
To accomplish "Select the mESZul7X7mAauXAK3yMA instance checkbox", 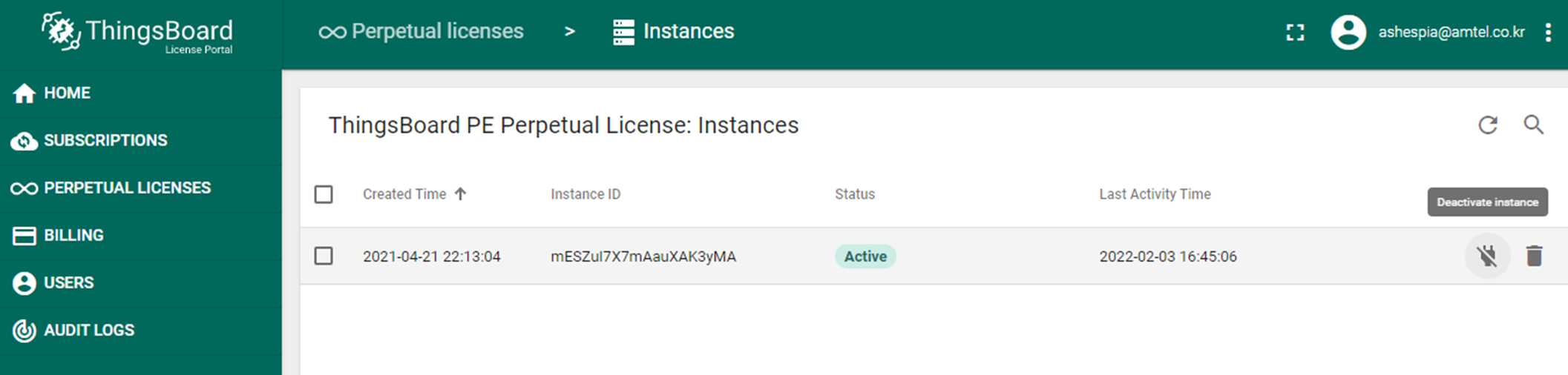I will [324, 256].
